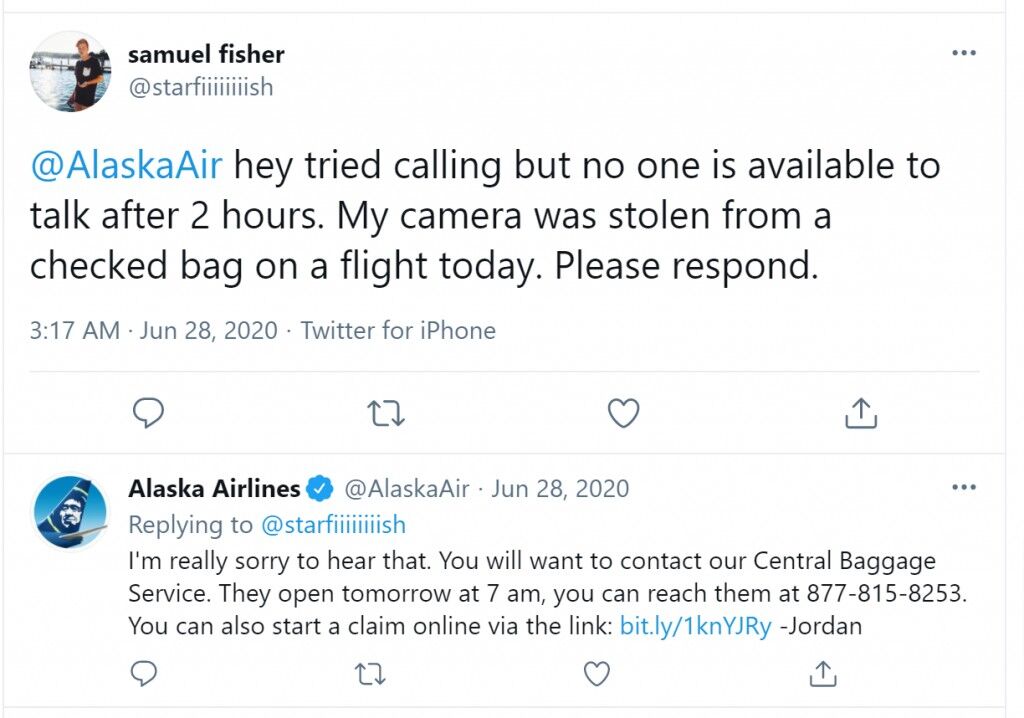Screen dimensions: 1024x718
Task: Click the reply icon under samuel fisher's tweet
Action: click(148, 413)
